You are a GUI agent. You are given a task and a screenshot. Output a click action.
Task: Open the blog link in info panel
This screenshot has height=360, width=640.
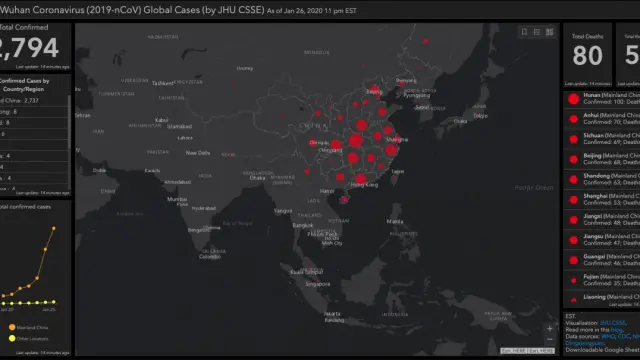(x=616, y=330)
